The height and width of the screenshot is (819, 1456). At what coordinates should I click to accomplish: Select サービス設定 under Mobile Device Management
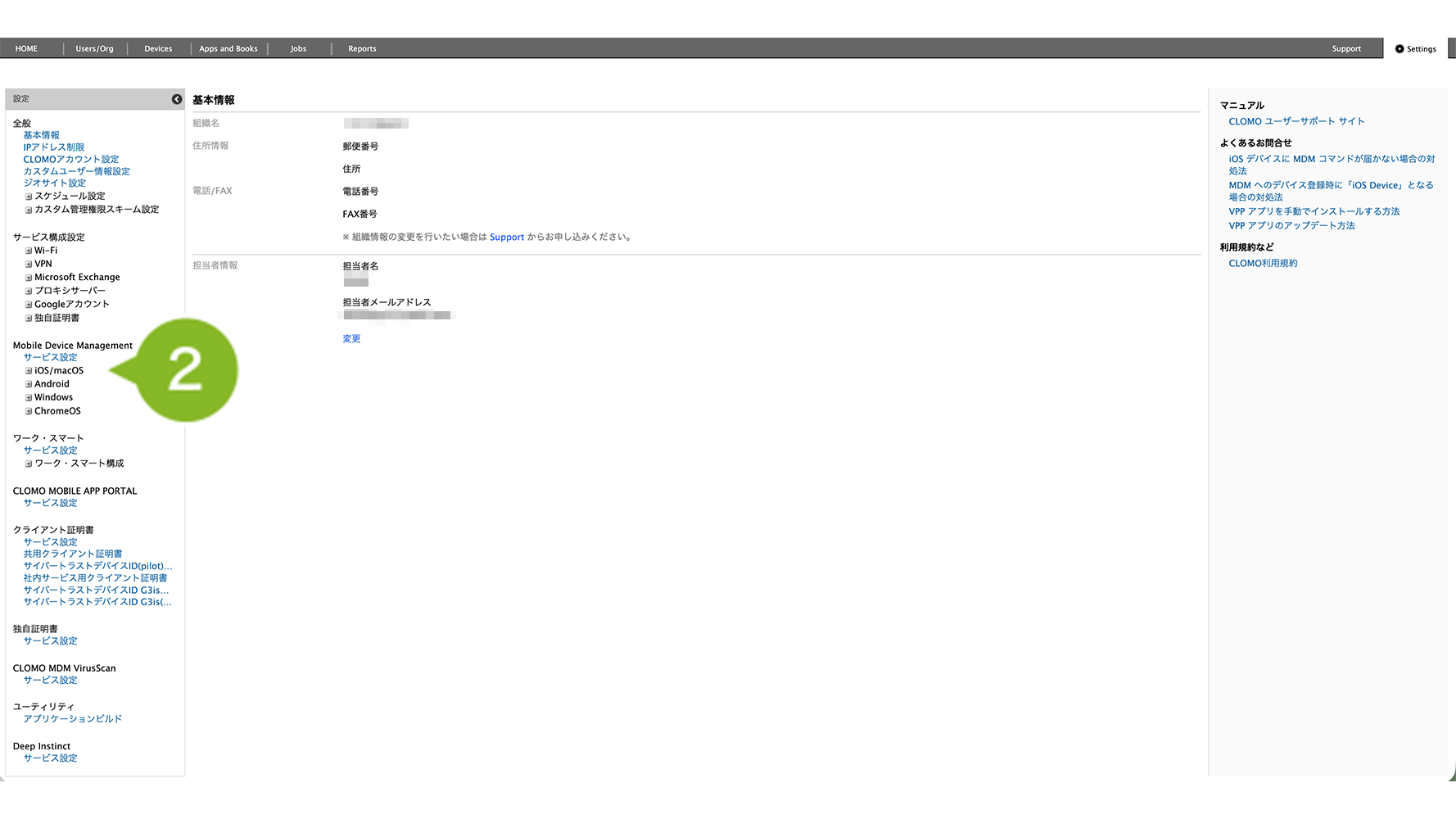[x=51, y=358]
